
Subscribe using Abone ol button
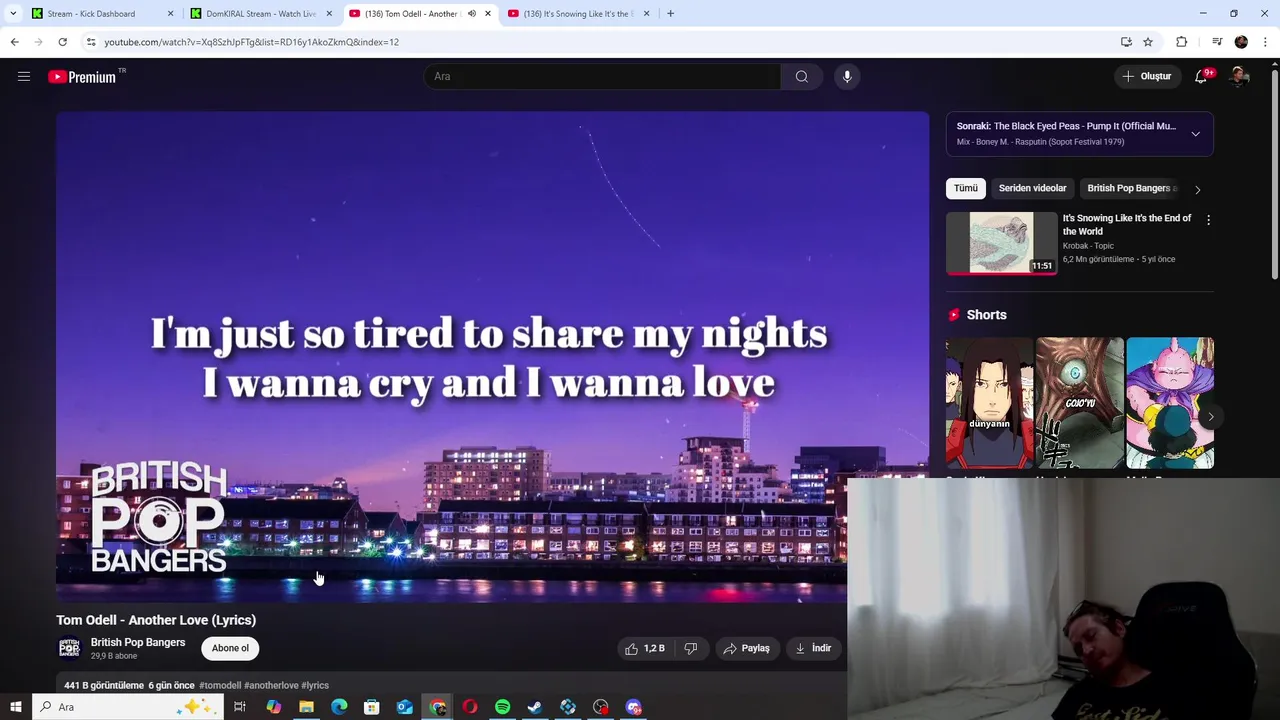click(230, 648)
